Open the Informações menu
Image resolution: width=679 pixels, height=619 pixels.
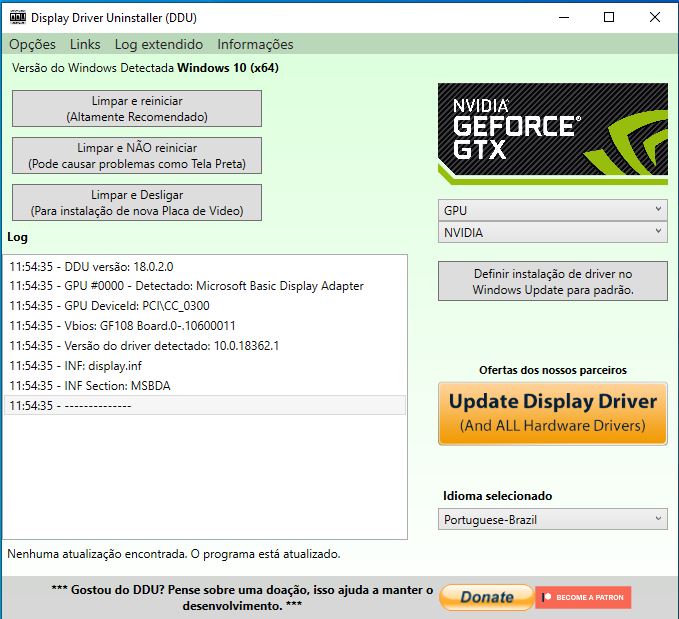pos(255,44)
